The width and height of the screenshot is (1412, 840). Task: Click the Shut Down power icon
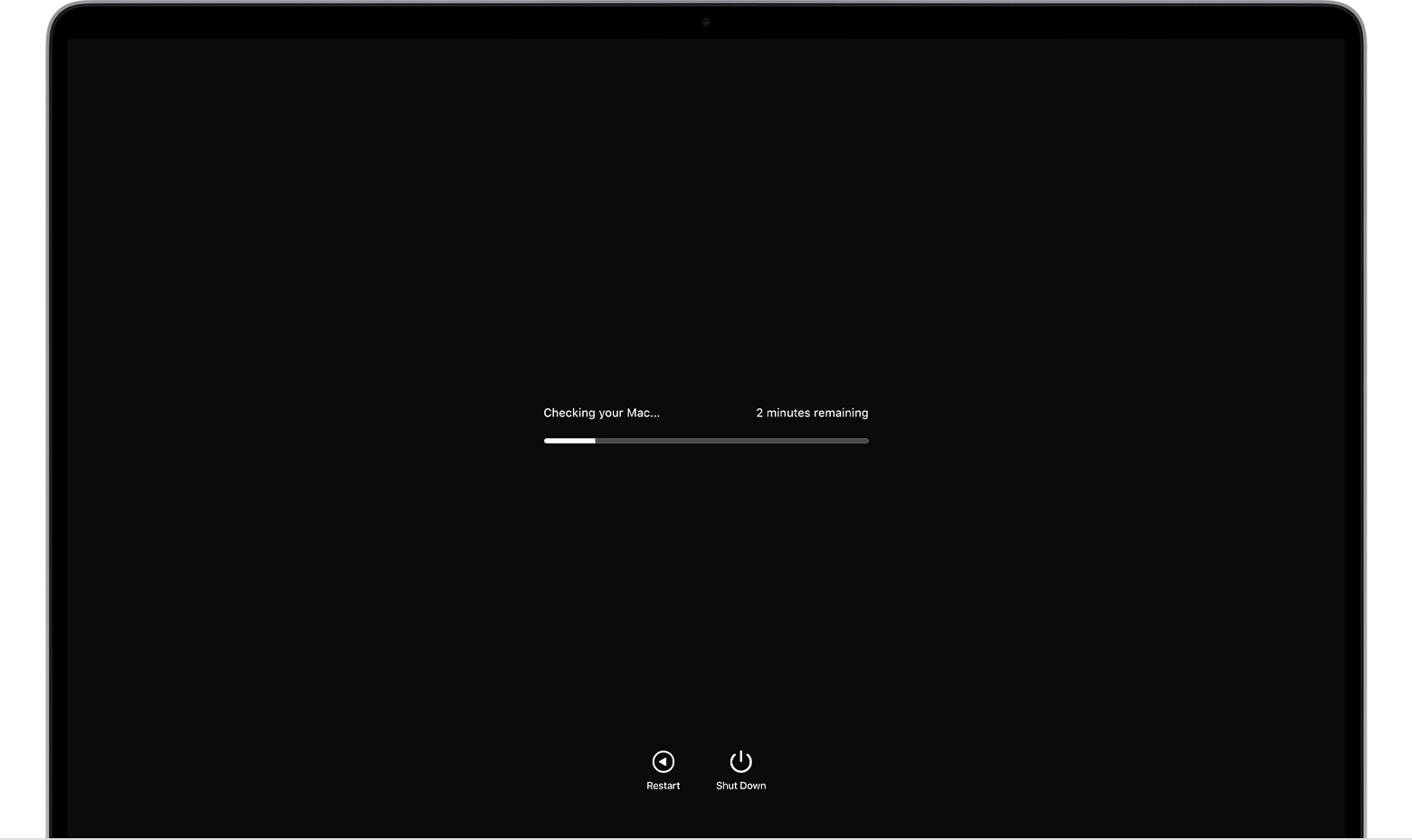(x=741, y=760)
